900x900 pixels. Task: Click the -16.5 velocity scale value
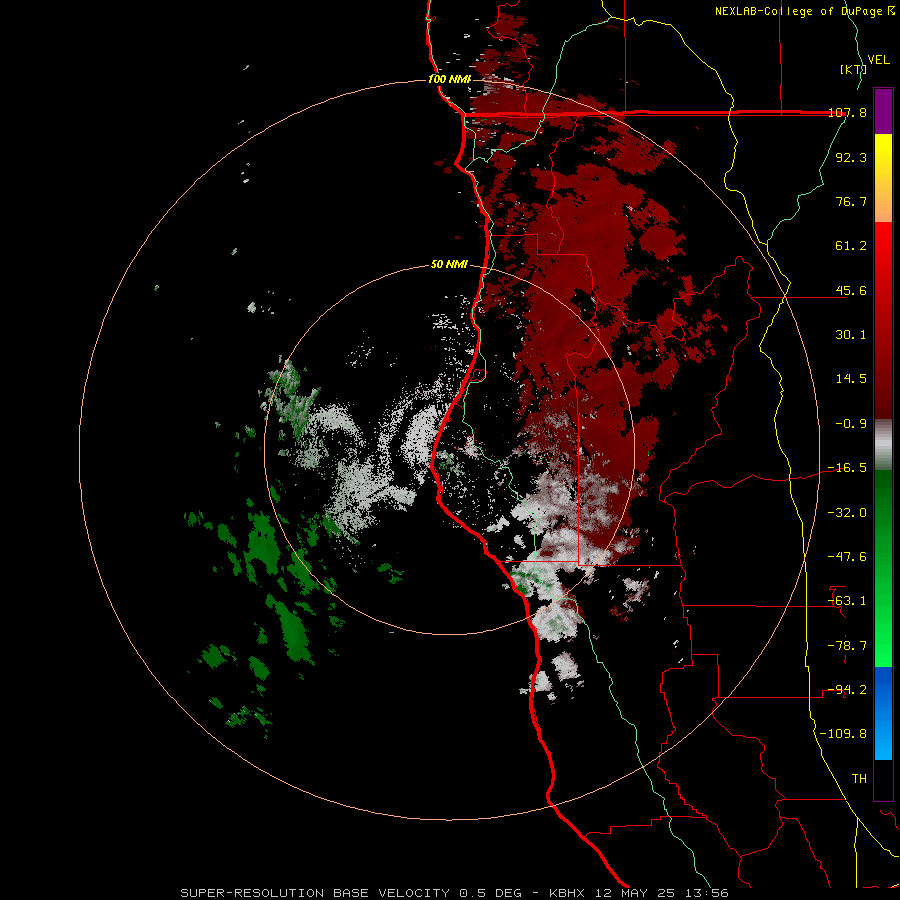tap(847, 468)
